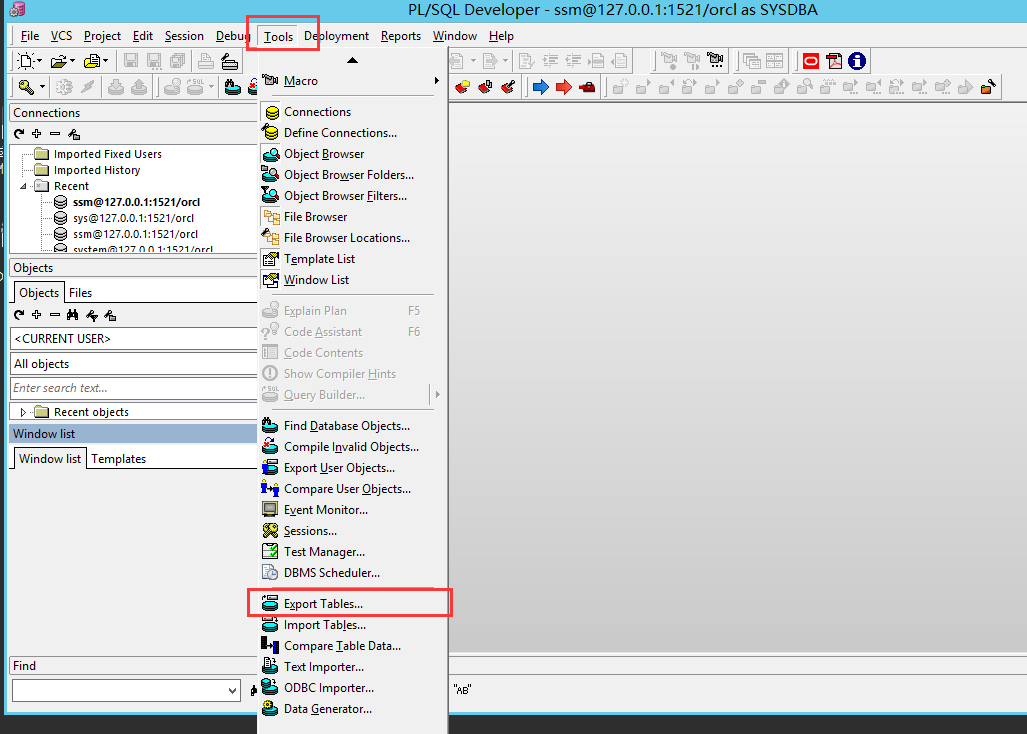Click refresh icon in Objects panel
Viewport: 1027px width, 734px height.
click(x=19, y=315)
